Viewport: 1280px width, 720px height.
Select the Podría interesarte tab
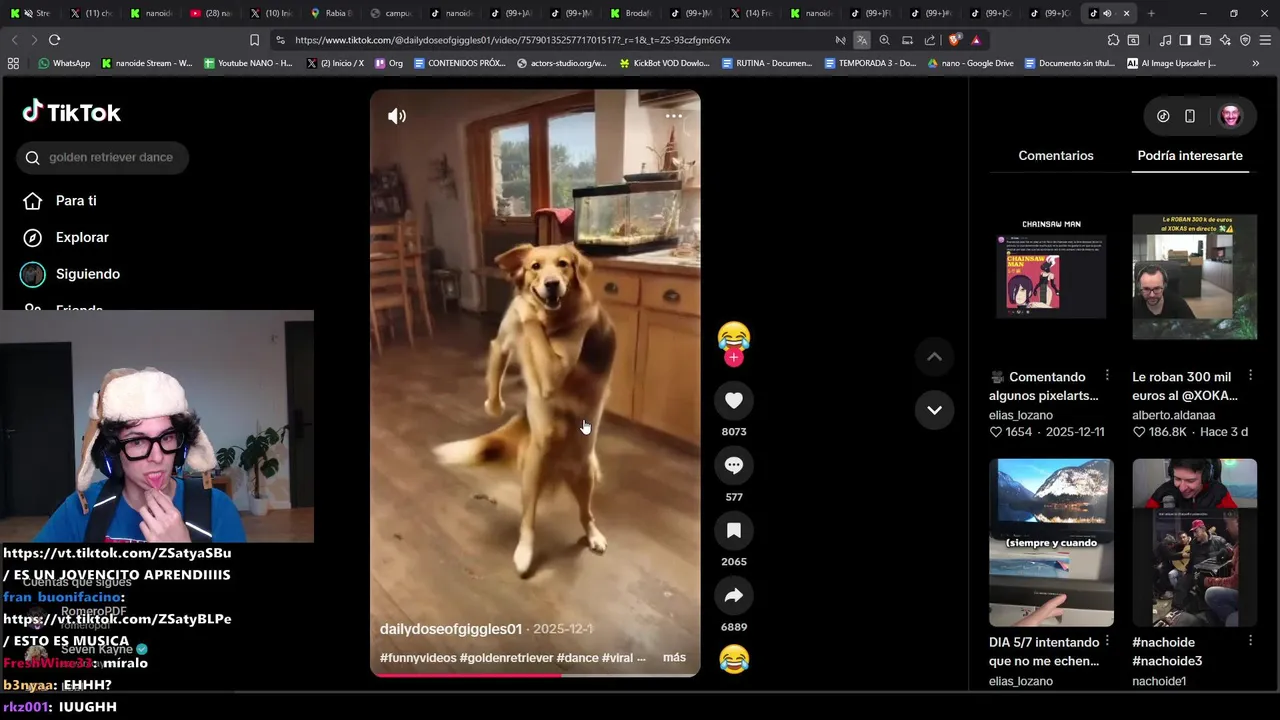(x=1190, y=155)
